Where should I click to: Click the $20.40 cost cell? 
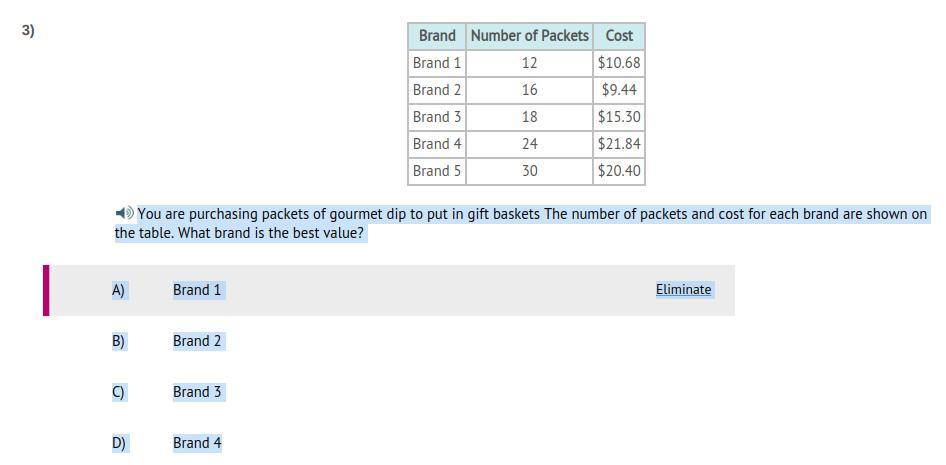619,171
